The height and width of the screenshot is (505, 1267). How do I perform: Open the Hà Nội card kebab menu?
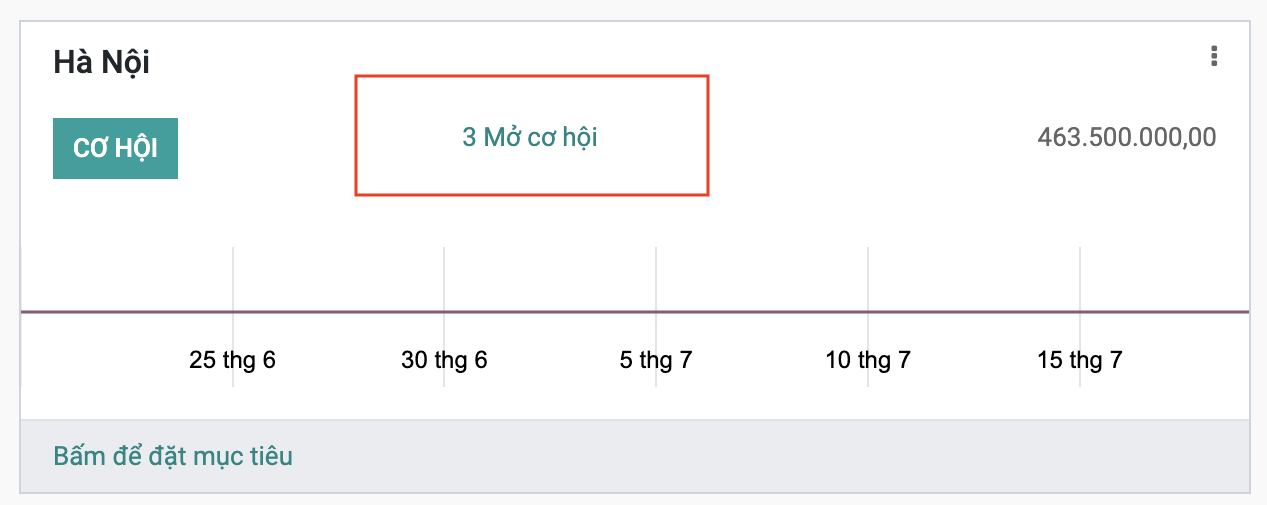click(x=1214, y=56)
